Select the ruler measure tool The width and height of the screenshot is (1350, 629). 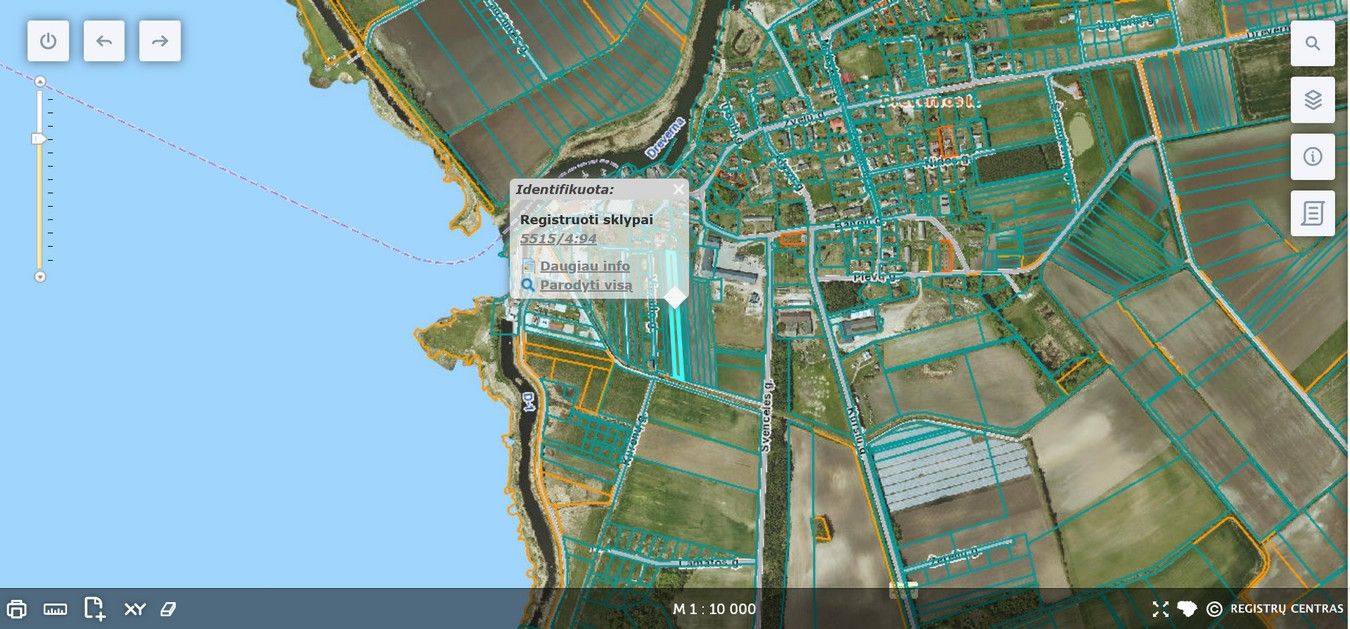tap(55, 609)
